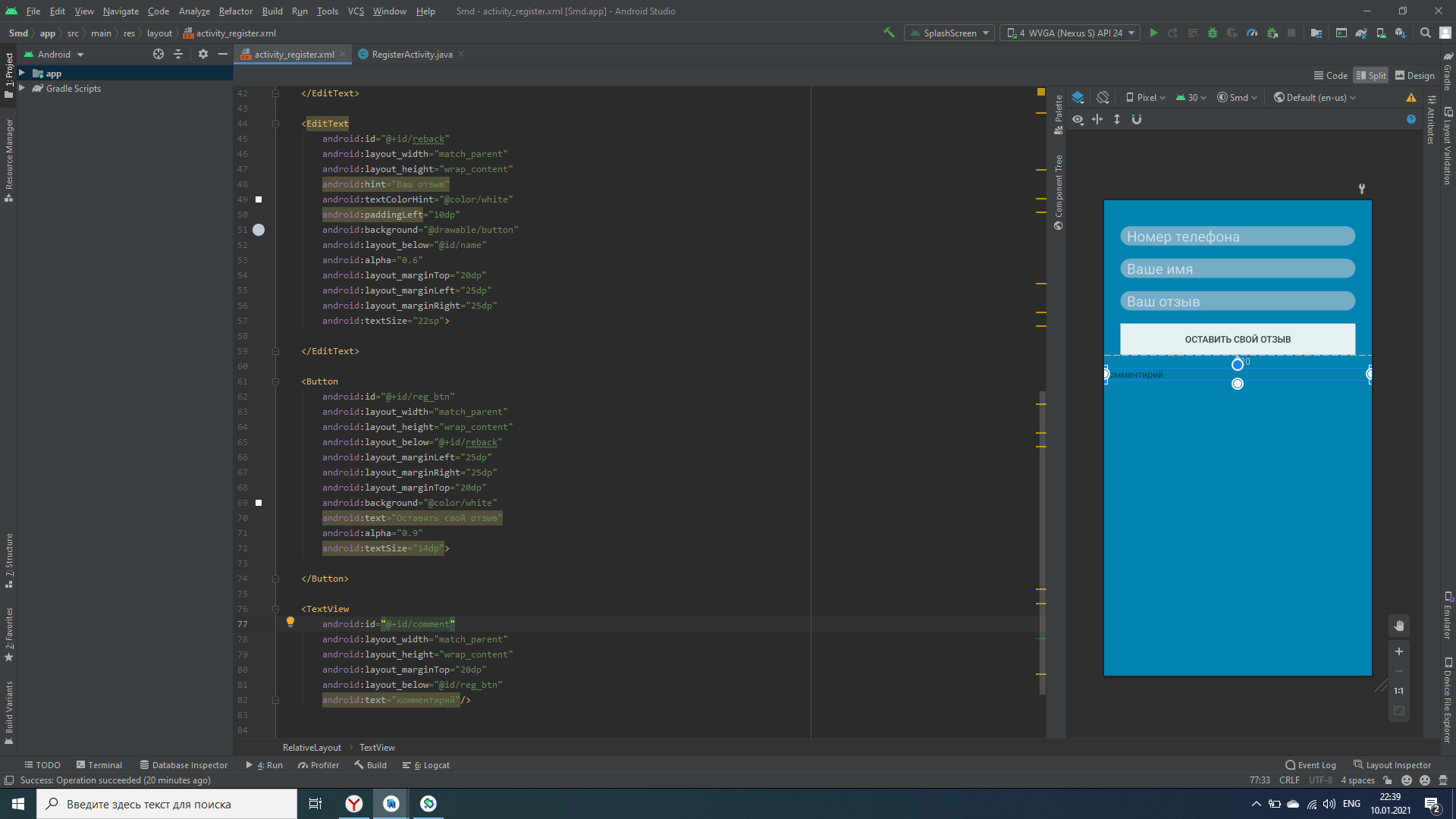Screen dimensions: 1456x819
Task: Toggle the view options eye icon
Action: pyautogui.click(x=1078, y=119)
